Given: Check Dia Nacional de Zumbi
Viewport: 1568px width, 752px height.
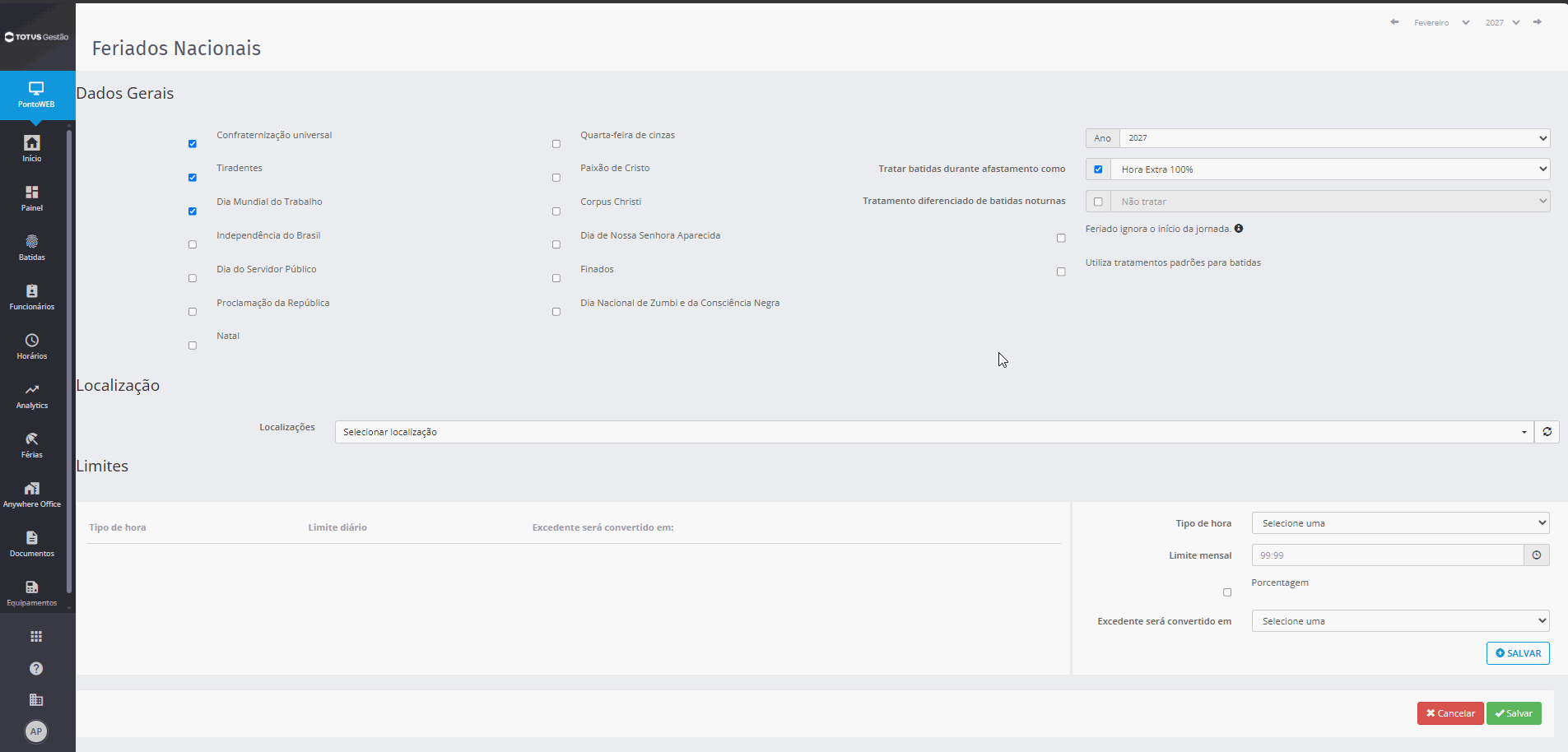Looking at the screenshot, I should [556, 312].
